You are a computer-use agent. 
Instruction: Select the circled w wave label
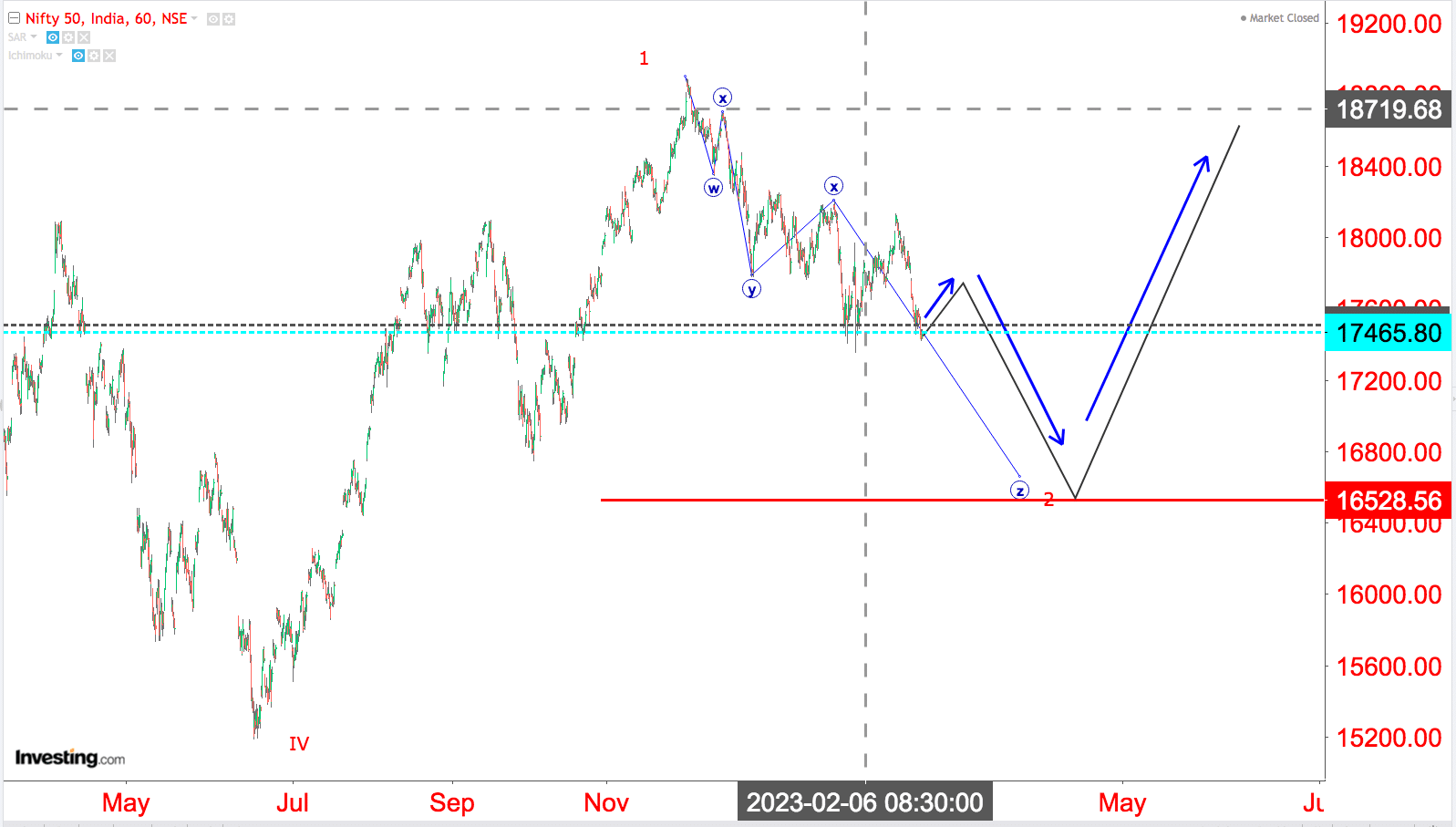[x=713, y=188]
